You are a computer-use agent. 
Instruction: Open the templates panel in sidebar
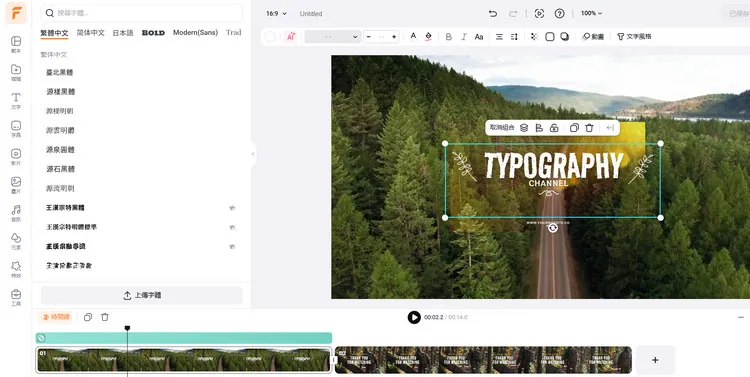click(x=16, y=44)
